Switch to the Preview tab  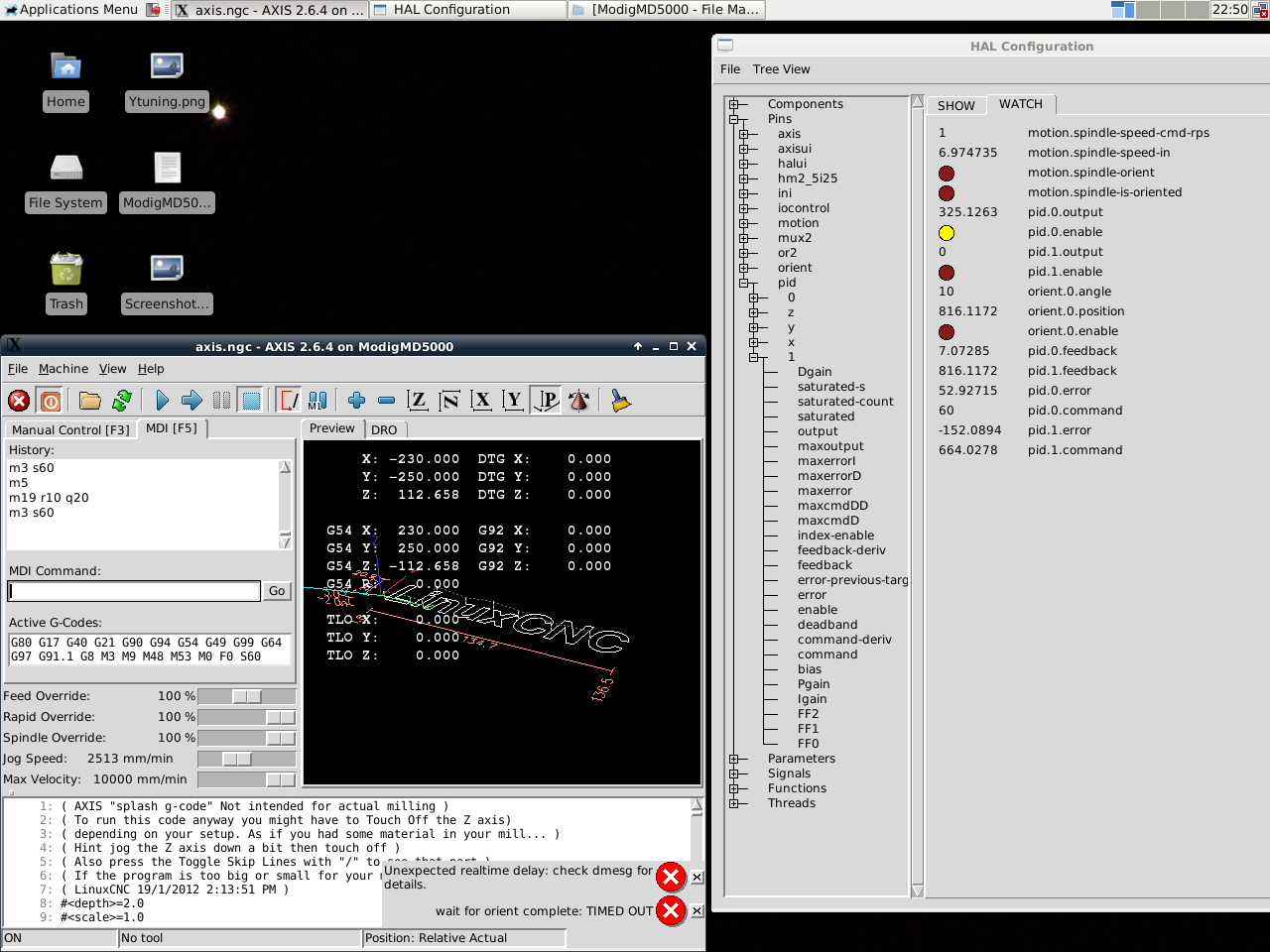click(x=332, y=428)
